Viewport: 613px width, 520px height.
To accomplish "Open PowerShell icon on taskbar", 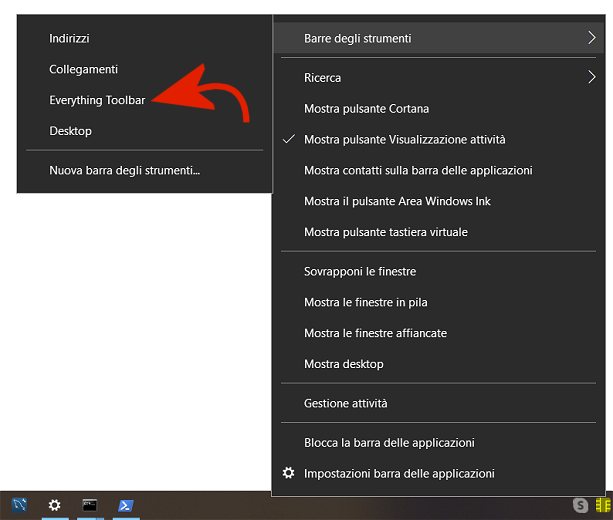I will 126,505.
